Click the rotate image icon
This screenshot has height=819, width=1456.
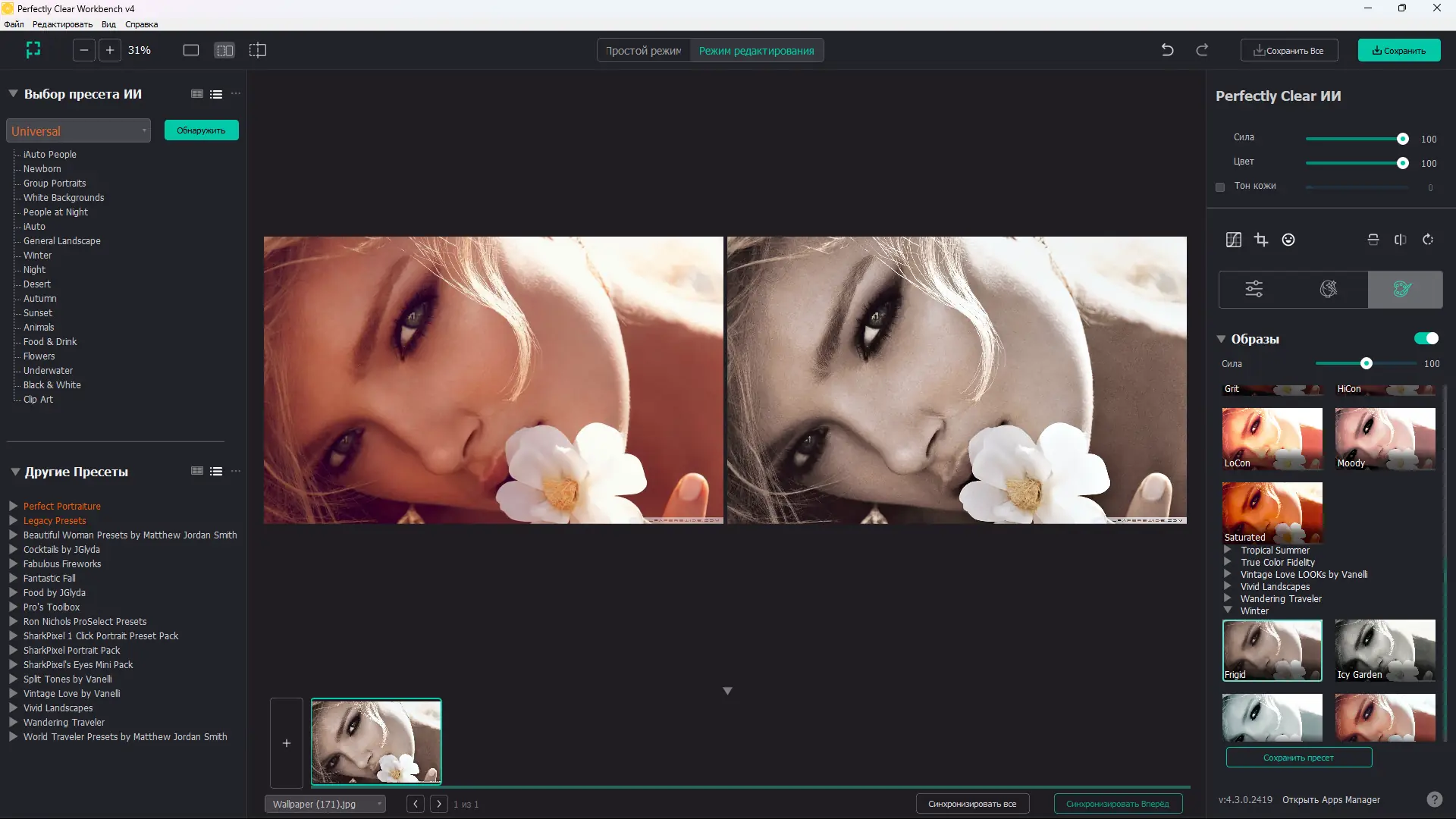pyautogui.click(x=1428, y=240)
